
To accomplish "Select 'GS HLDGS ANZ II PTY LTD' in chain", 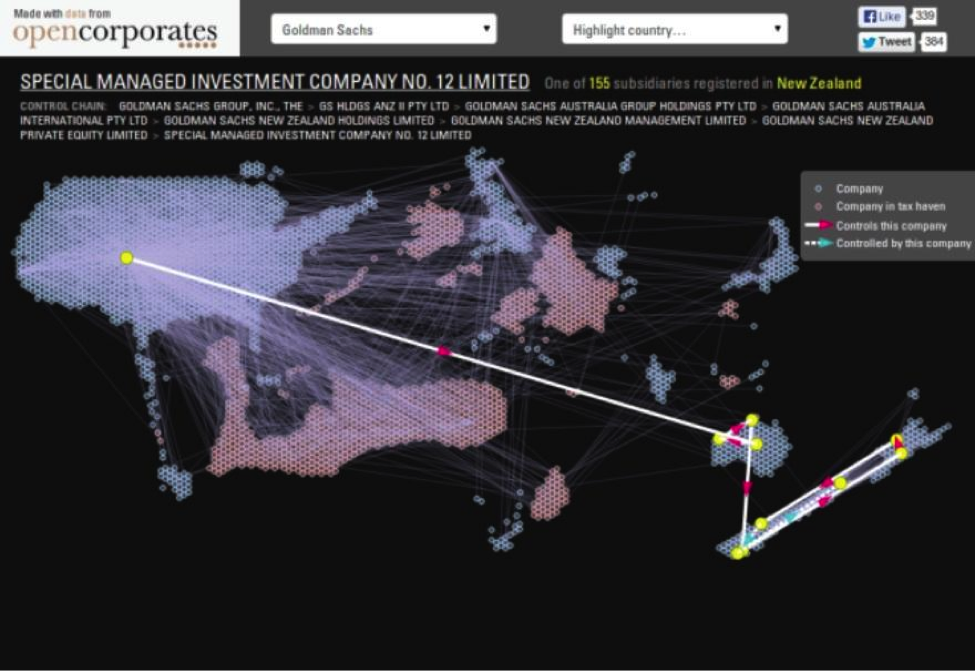I will [x=385, y=106].
